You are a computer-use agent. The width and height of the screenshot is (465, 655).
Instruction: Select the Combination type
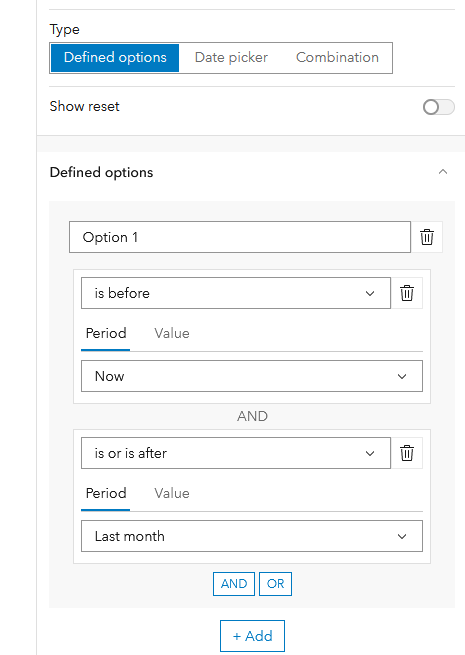(x=337, y=58)
